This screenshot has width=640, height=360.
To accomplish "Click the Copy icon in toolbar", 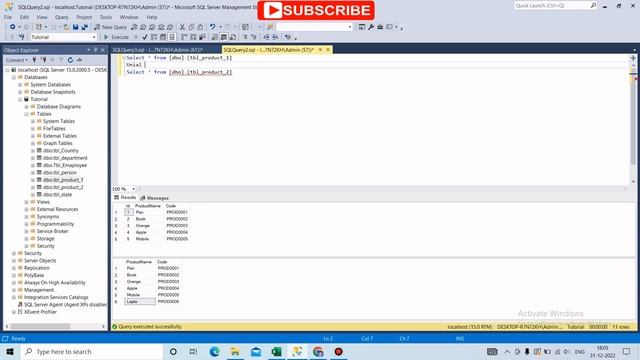I will pyautogui.click(x=191, y=27).
